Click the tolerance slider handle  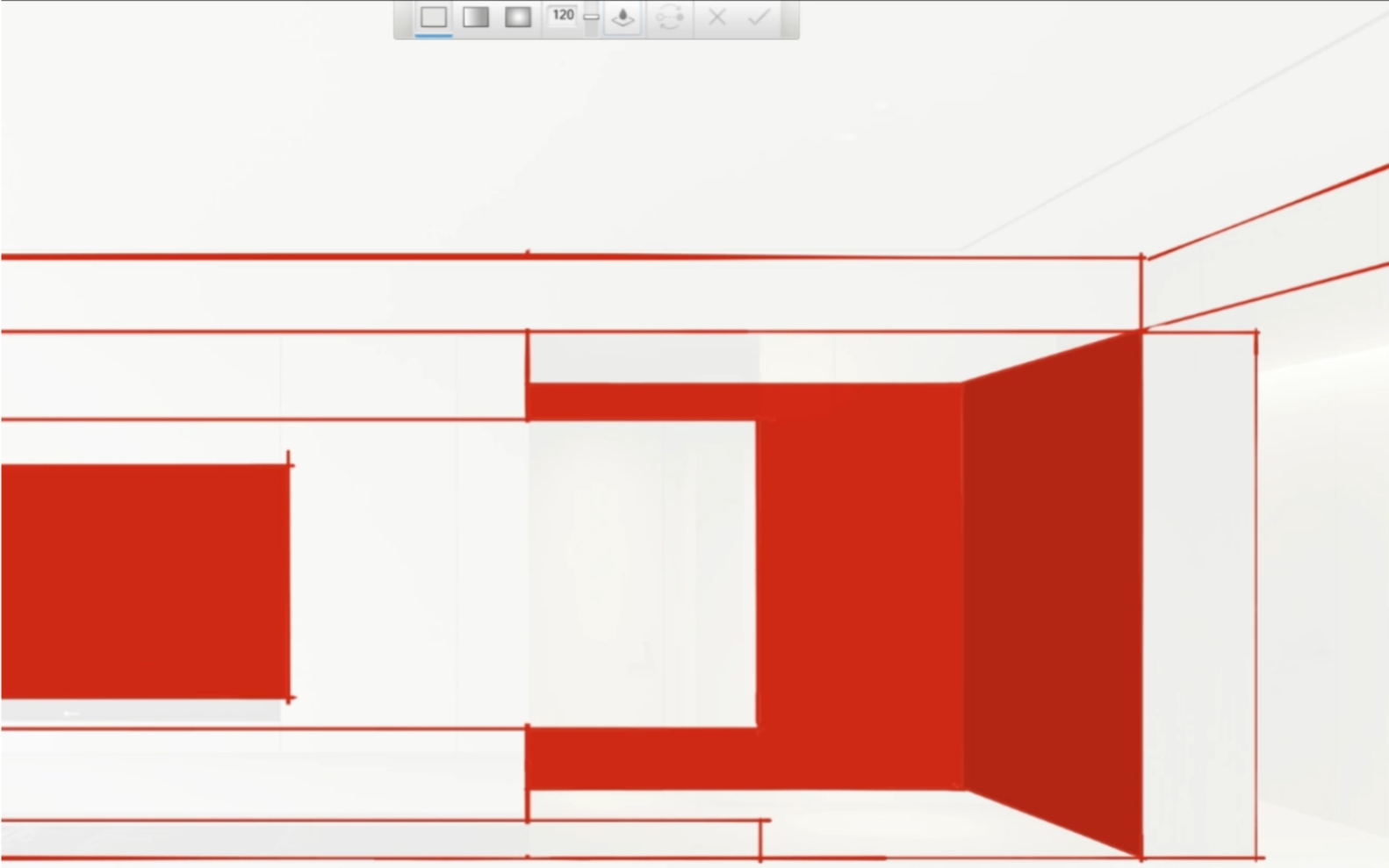tap(592, 17)
